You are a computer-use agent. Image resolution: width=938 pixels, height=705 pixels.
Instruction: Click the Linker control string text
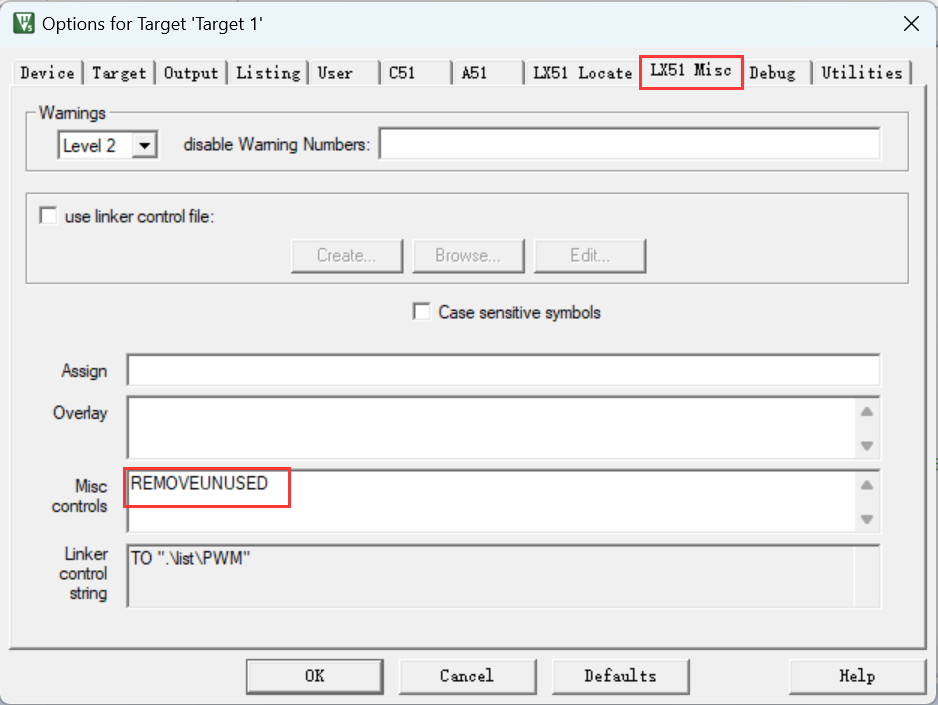pyautogui.click(x=190, y=558)
